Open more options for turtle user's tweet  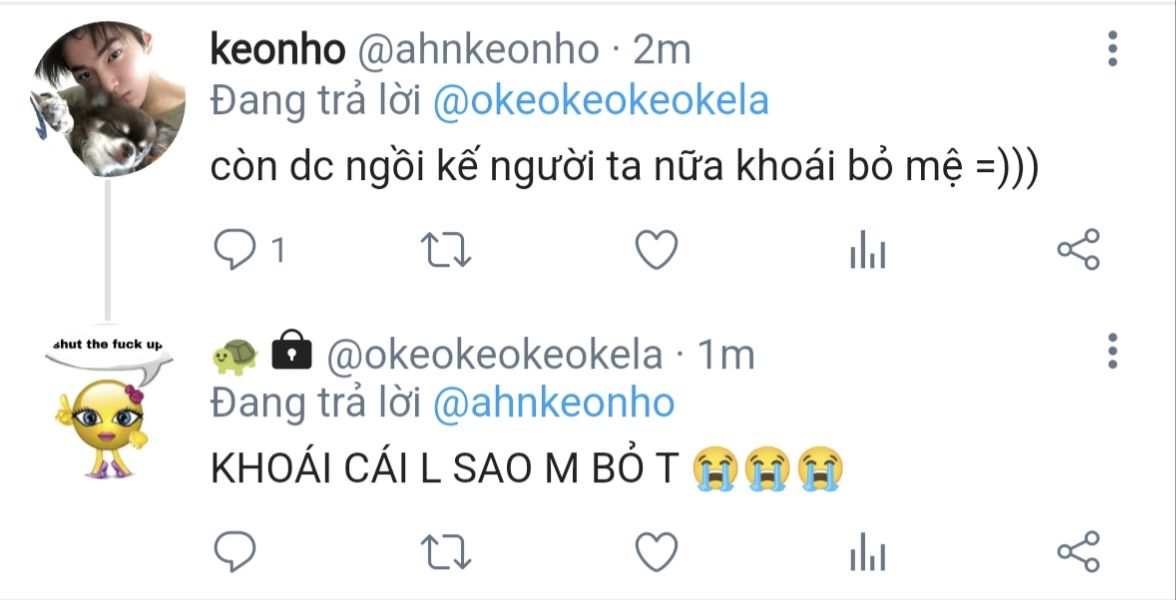coord(1112,351)
